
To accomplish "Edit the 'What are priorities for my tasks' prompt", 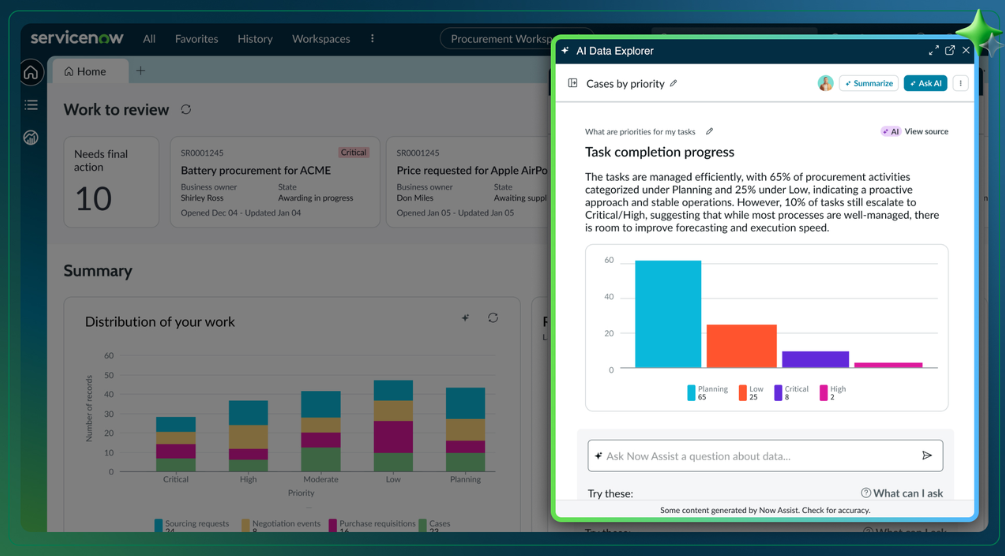I will tap(710, 131).
